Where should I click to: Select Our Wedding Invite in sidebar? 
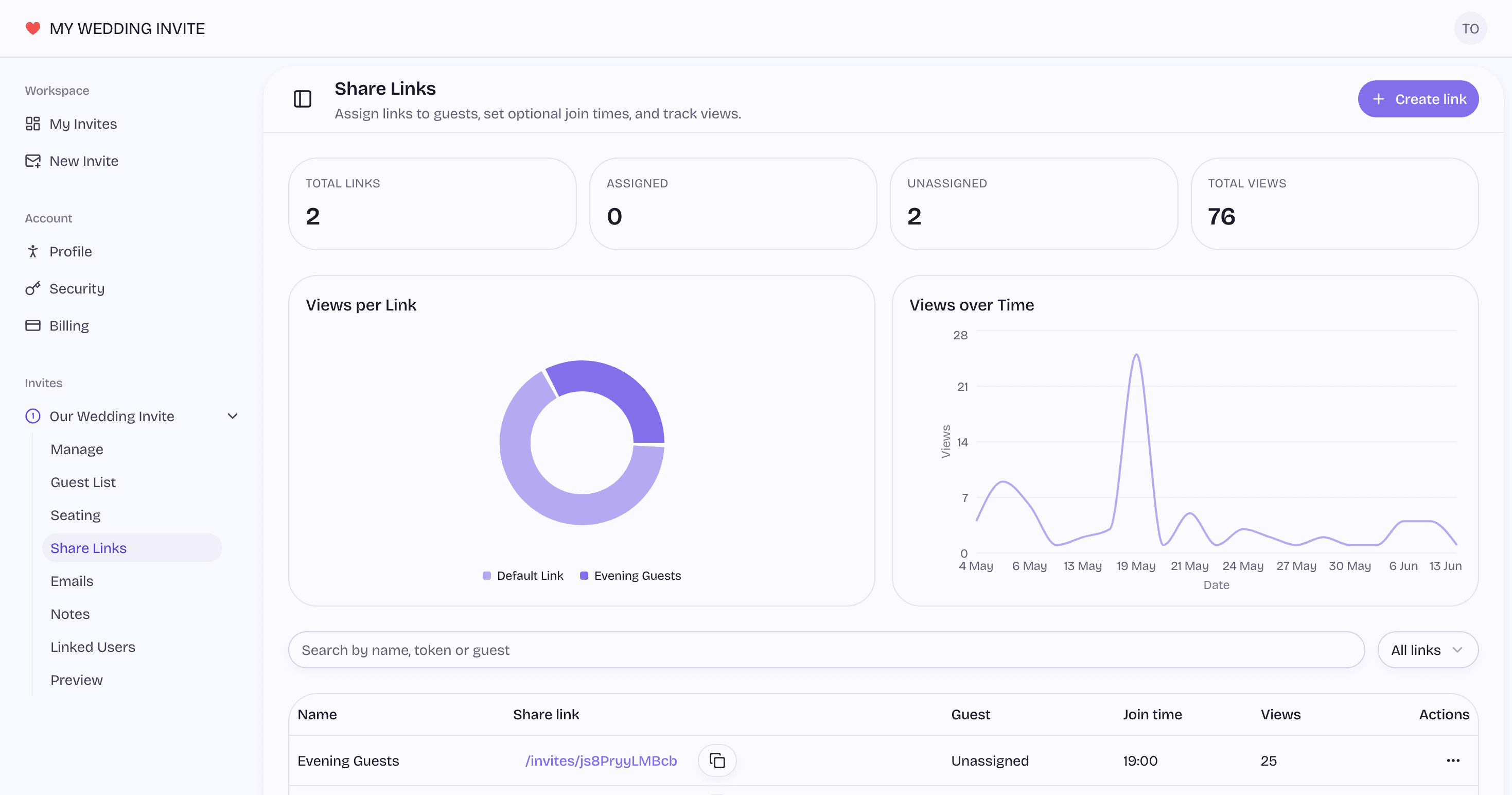pos(112,416)
